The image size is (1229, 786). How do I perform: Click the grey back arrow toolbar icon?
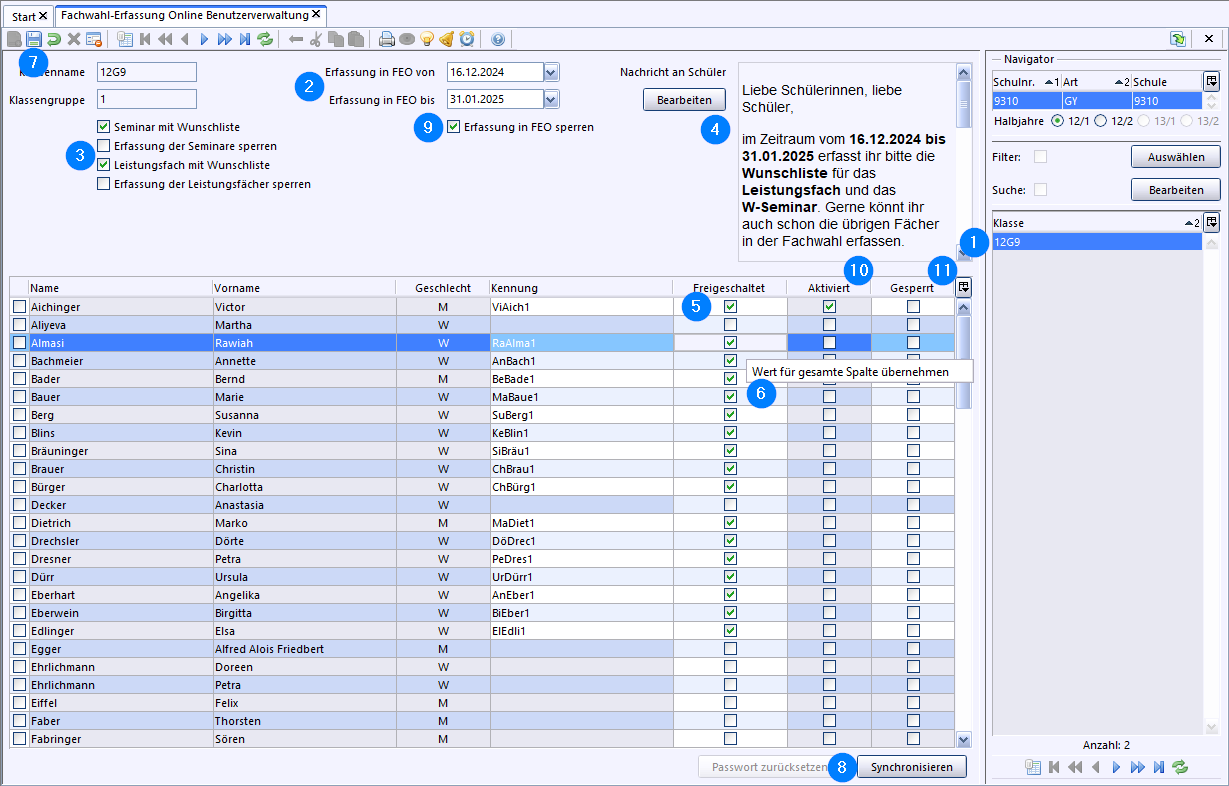296,40
